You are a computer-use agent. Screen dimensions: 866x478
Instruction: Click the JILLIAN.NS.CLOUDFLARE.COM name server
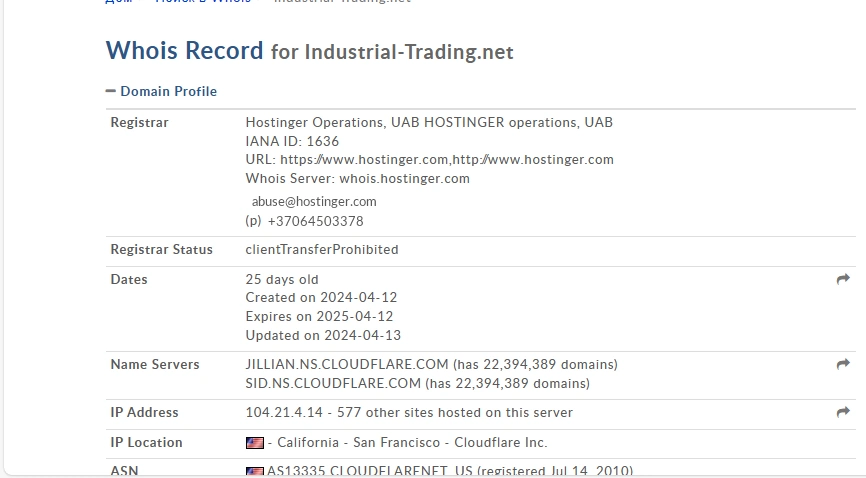[x=347, y=365]
